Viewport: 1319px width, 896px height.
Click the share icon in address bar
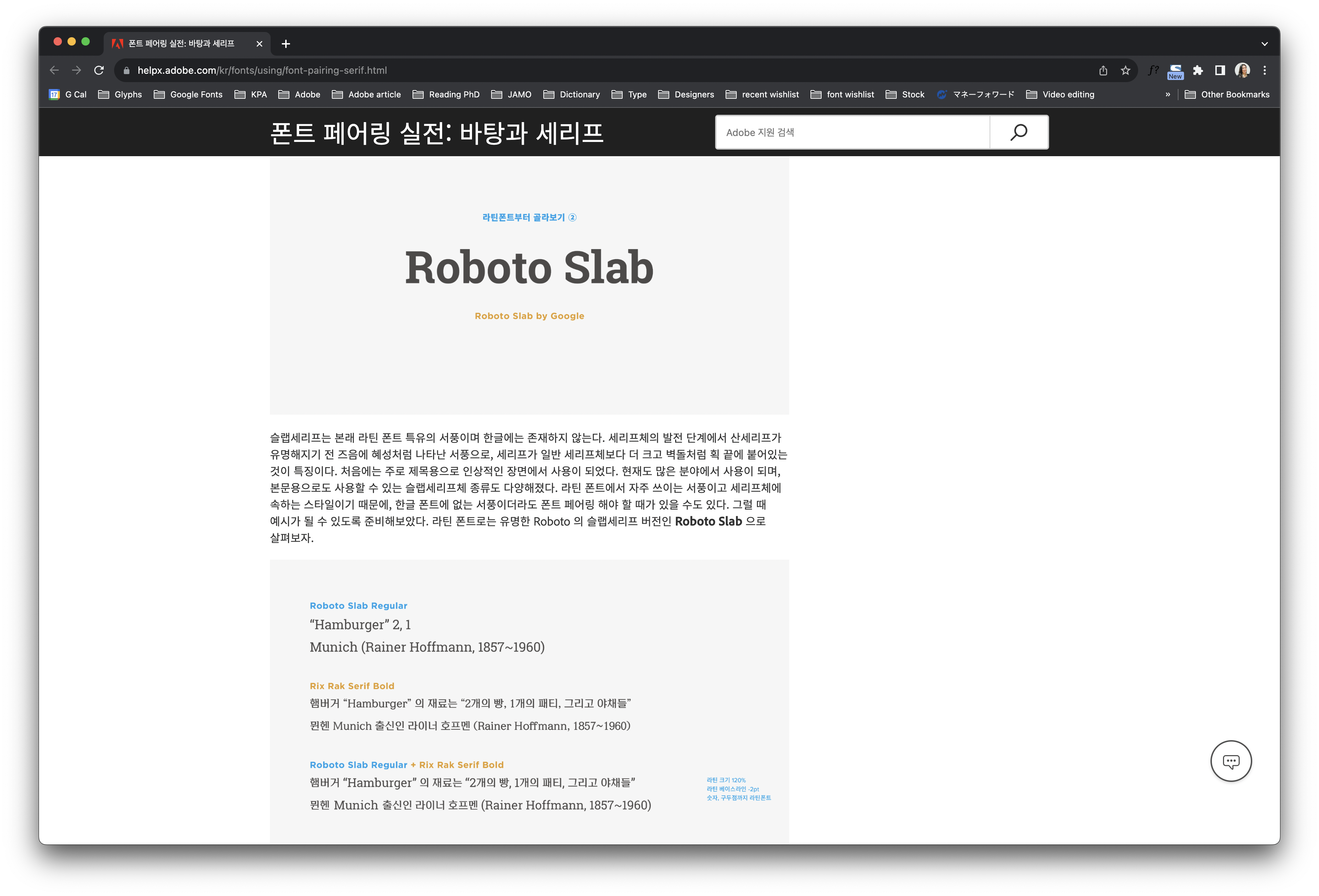(1103, 70)
